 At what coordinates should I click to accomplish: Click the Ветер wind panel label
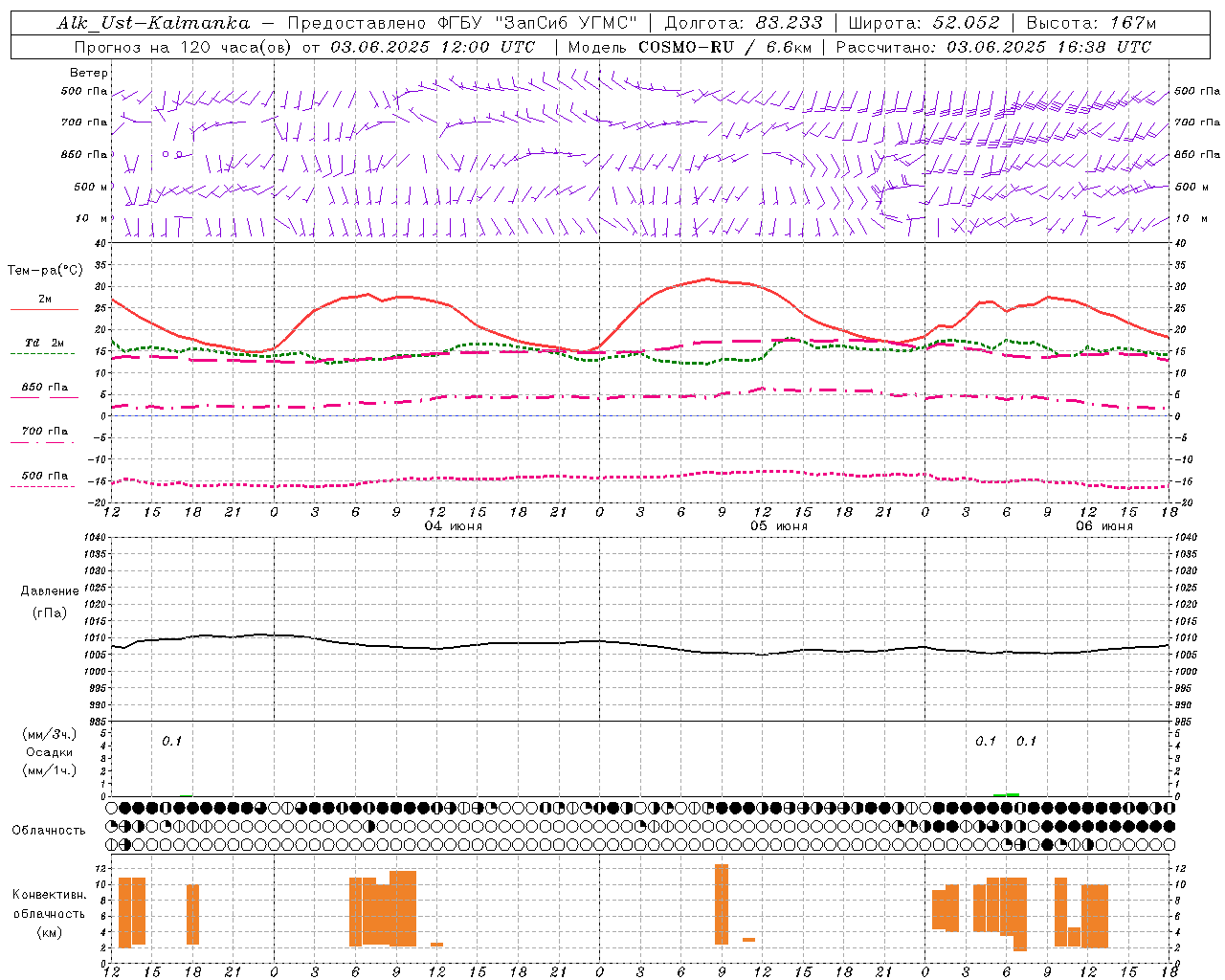coord(89,73)
